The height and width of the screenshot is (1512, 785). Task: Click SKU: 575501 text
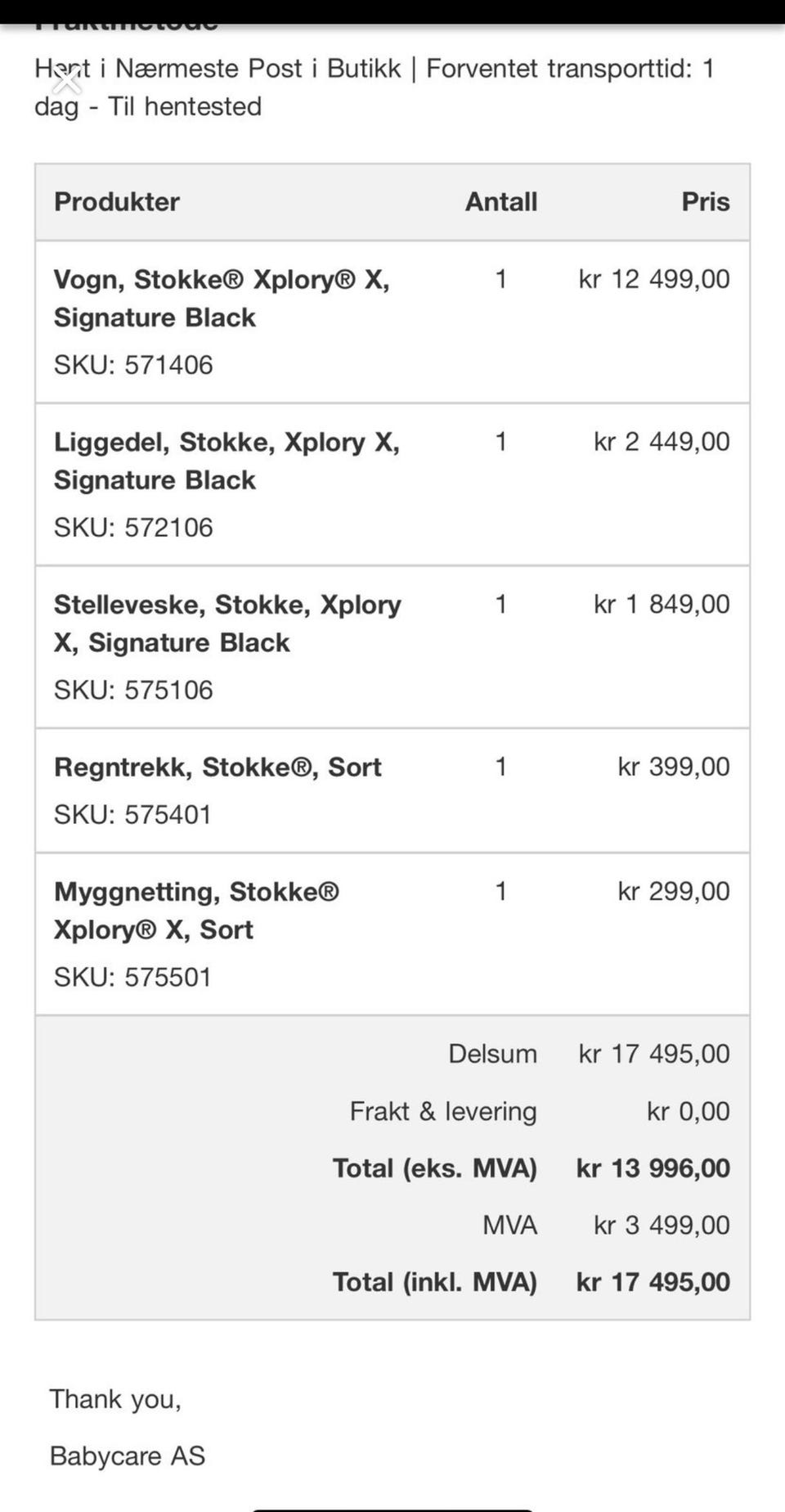pos(132,977)
